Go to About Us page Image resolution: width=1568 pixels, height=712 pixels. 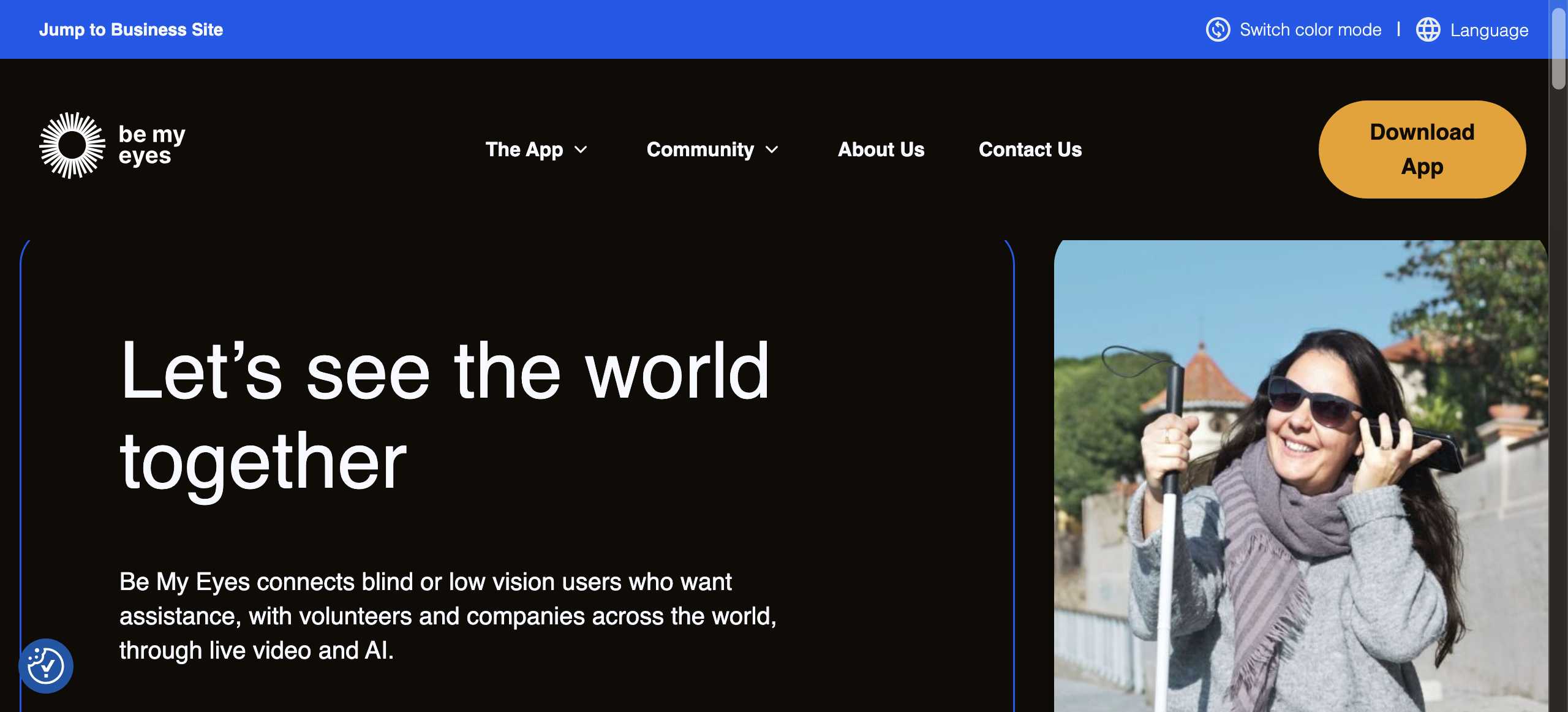pos(881,150)
